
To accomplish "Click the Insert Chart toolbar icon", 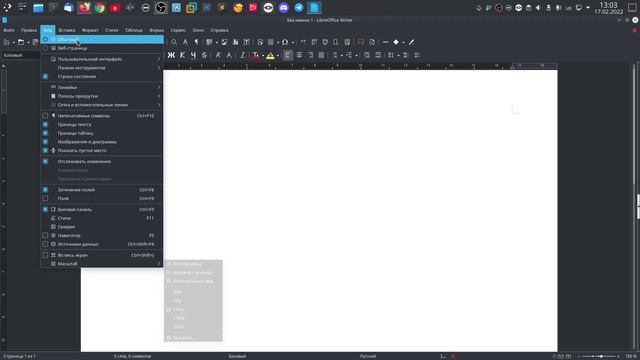I will click(236, 42).
